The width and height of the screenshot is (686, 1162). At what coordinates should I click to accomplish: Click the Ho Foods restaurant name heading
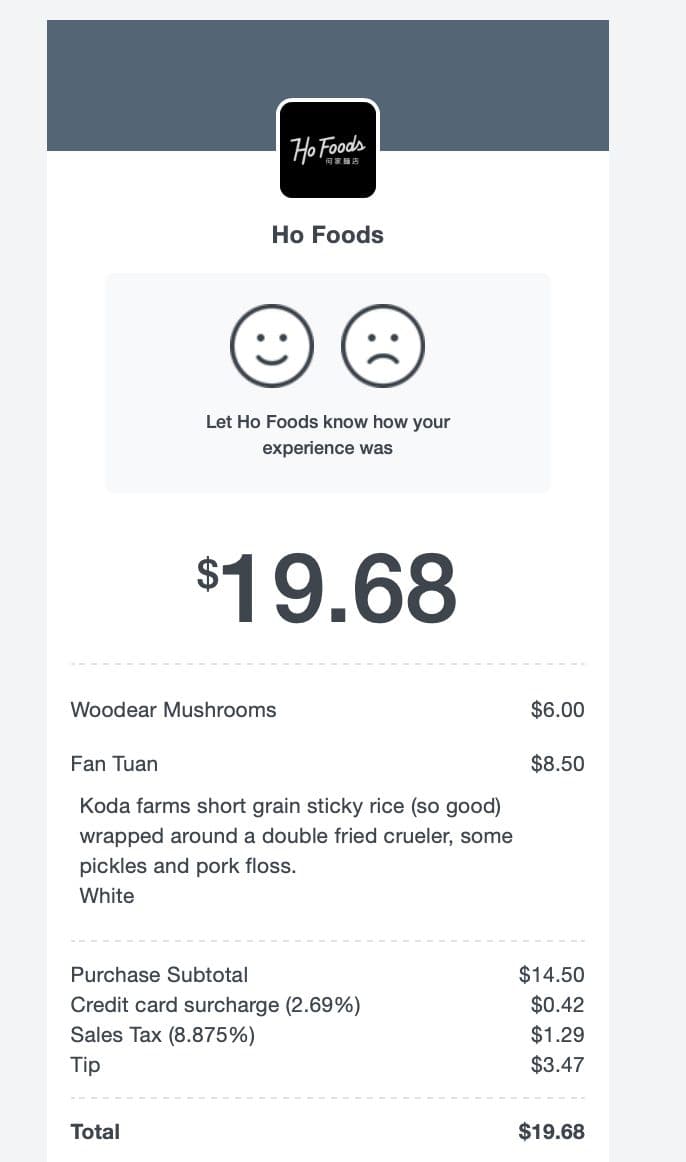[x=327, y=235]
